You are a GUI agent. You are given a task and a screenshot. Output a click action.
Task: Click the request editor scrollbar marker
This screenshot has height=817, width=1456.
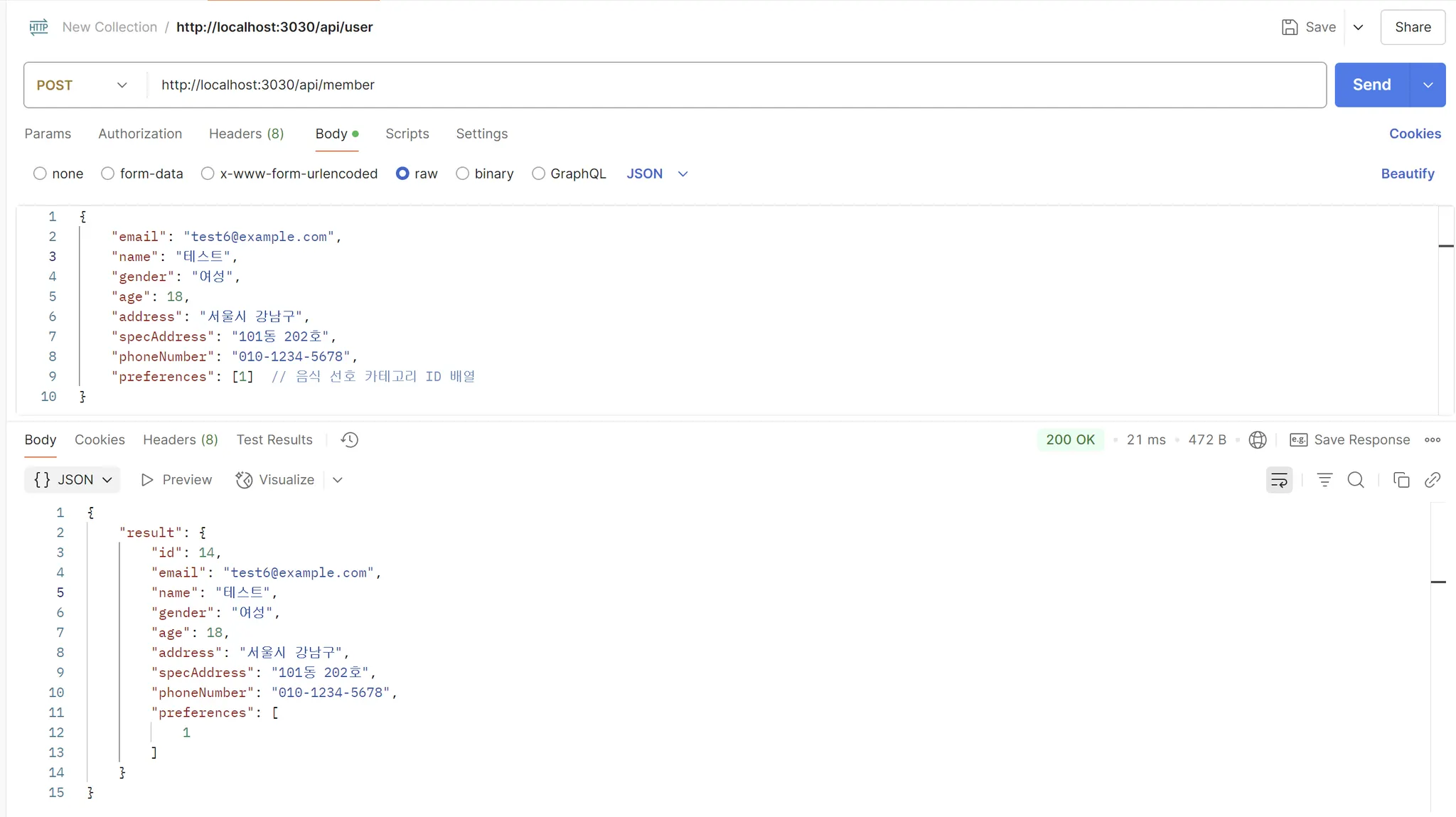click(1445, 246)
